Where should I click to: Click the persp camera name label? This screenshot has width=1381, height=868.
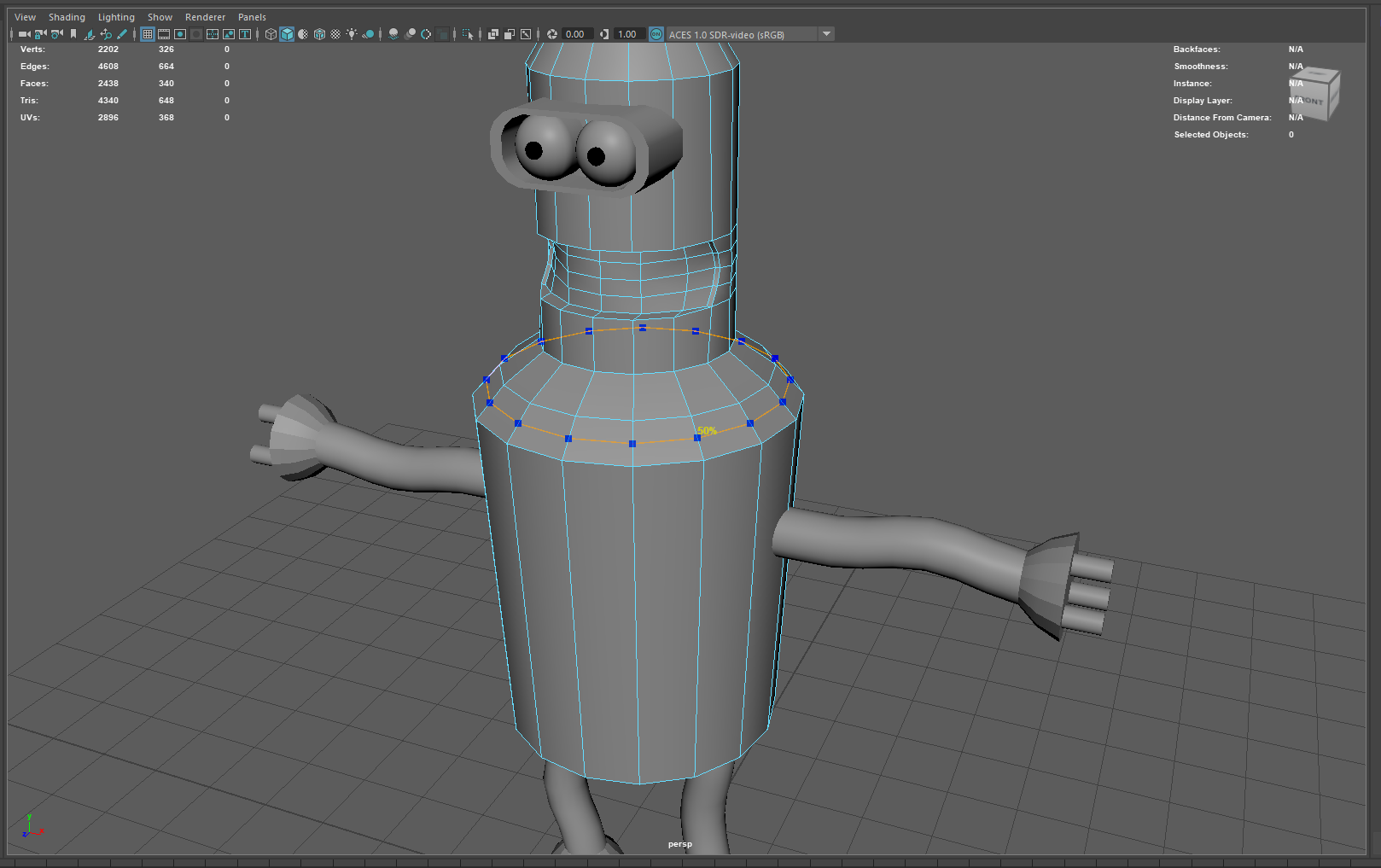coord(680,844)
